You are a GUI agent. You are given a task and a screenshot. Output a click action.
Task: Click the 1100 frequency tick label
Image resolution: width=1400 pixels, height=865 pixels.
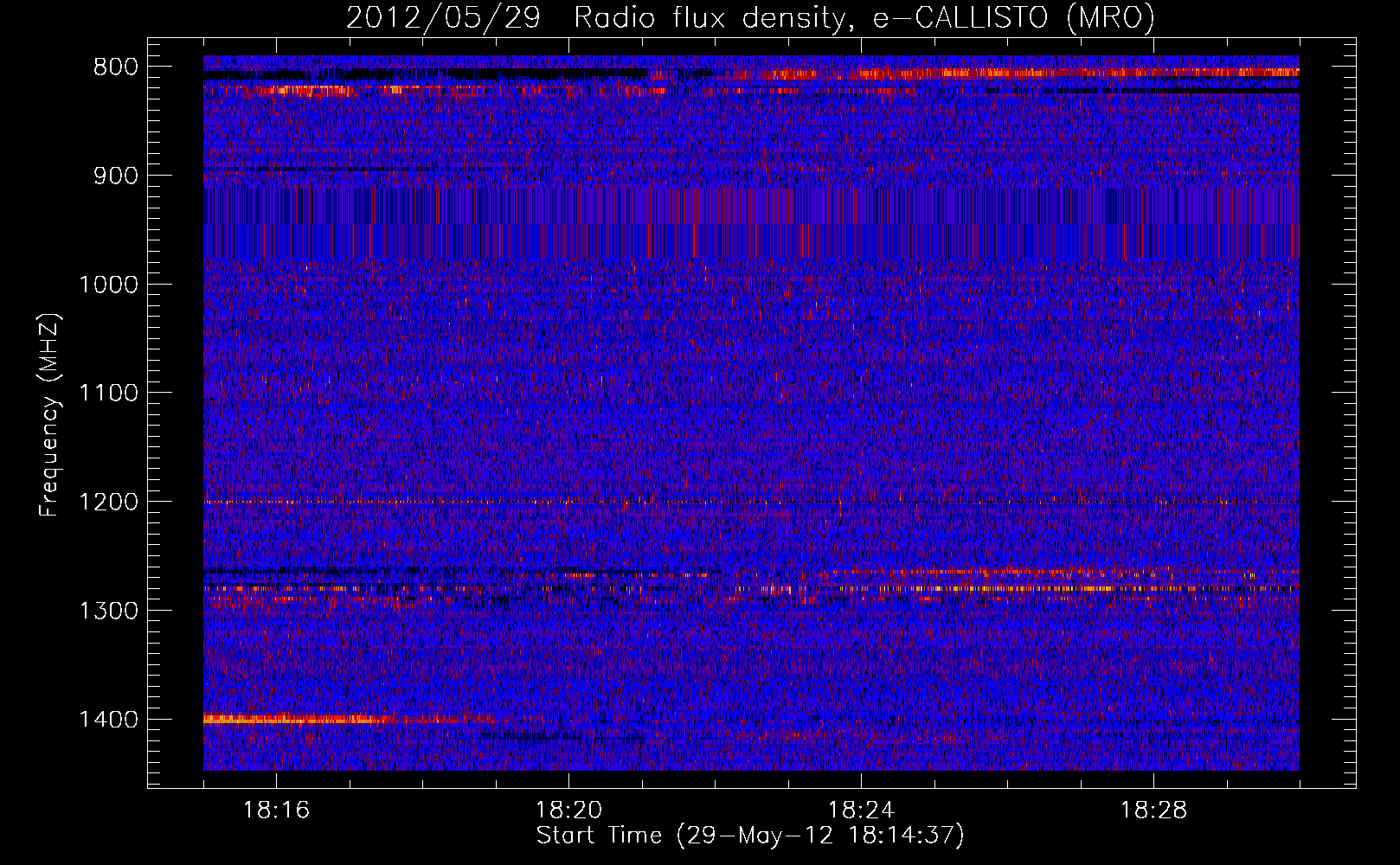[108, 394]
